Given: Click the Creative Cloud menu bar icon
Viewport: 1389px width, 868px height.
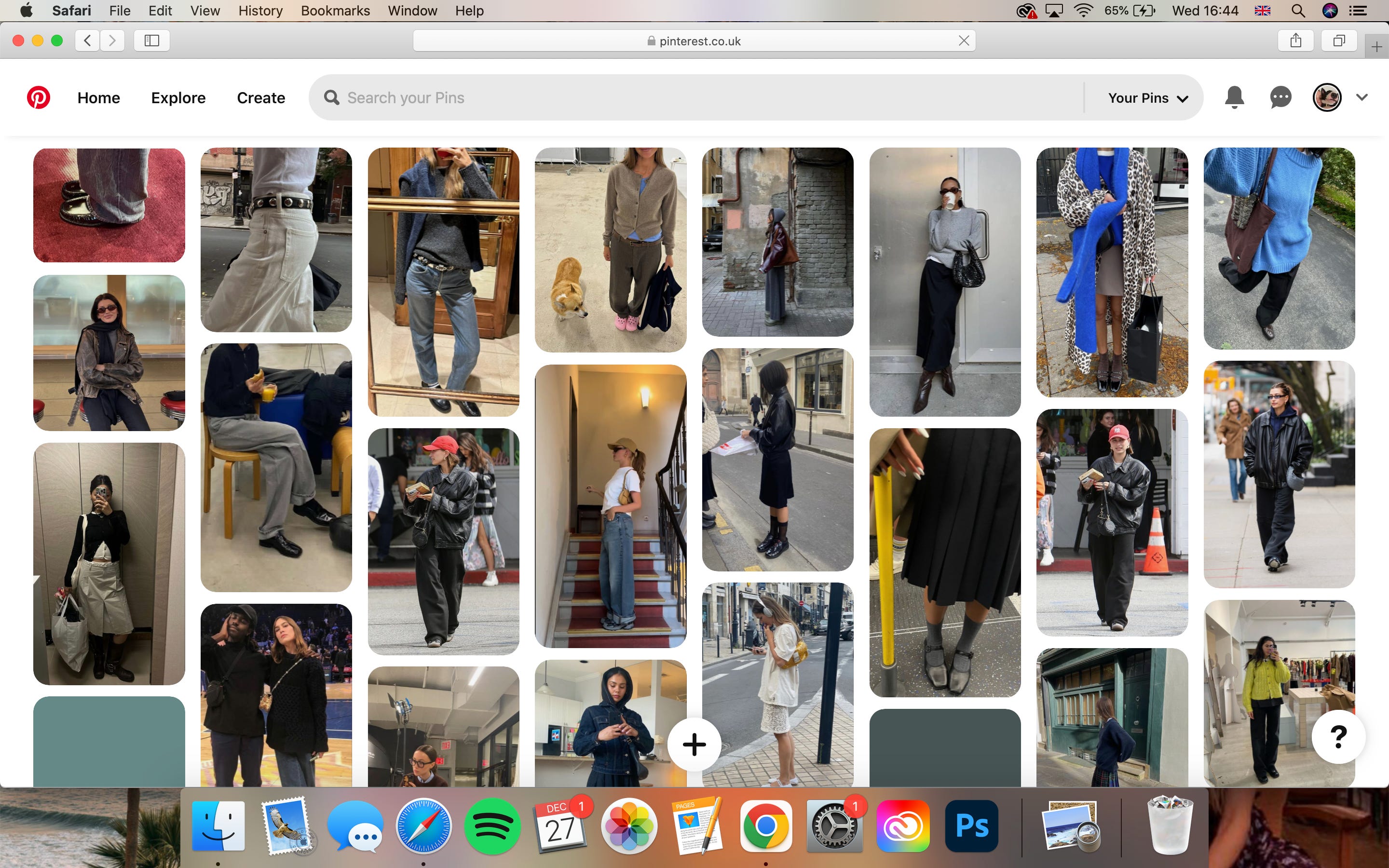Looking at the screenshot, I should pos(1026,10).
